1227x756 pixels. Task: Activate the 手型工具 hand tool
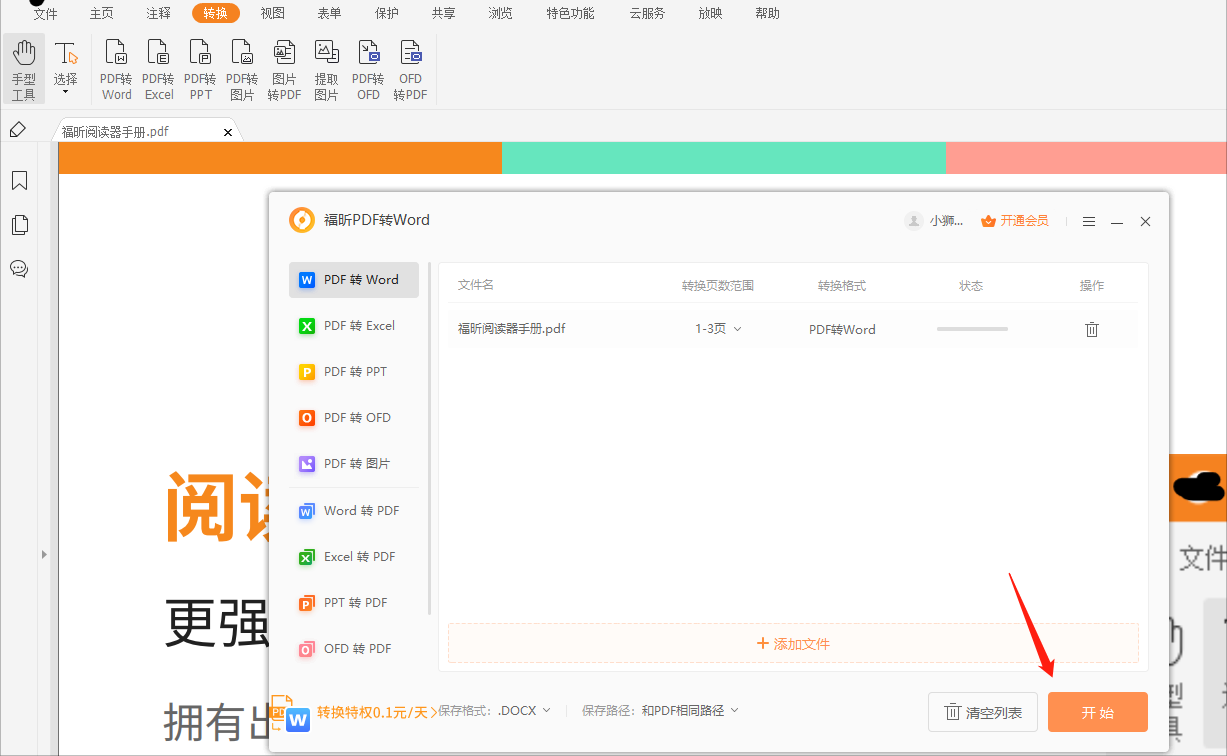click(x=24, y=66)
